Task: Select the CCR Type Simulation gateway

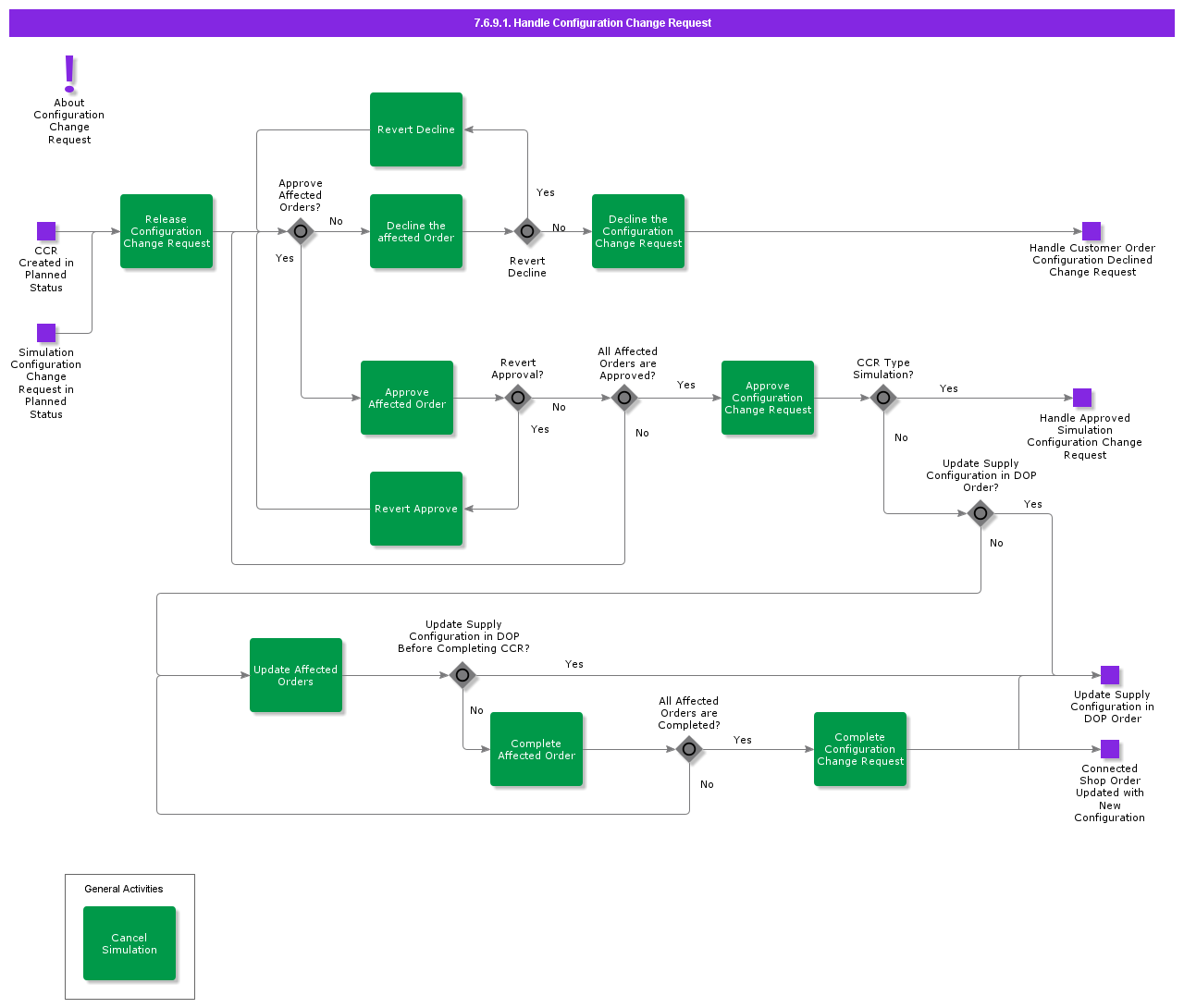Action: tap(883, 398)
